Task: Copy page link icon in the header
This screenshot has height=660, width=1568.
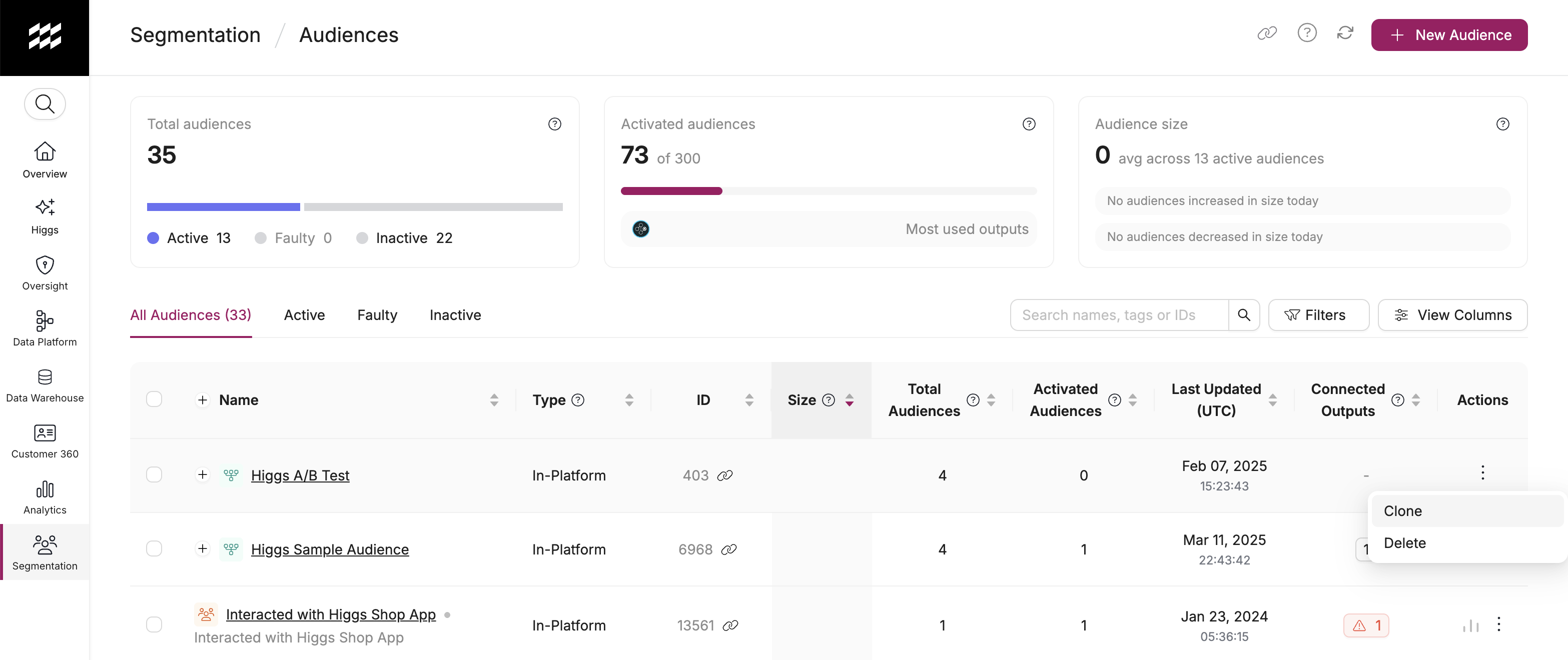Action: pos(1267,33)
